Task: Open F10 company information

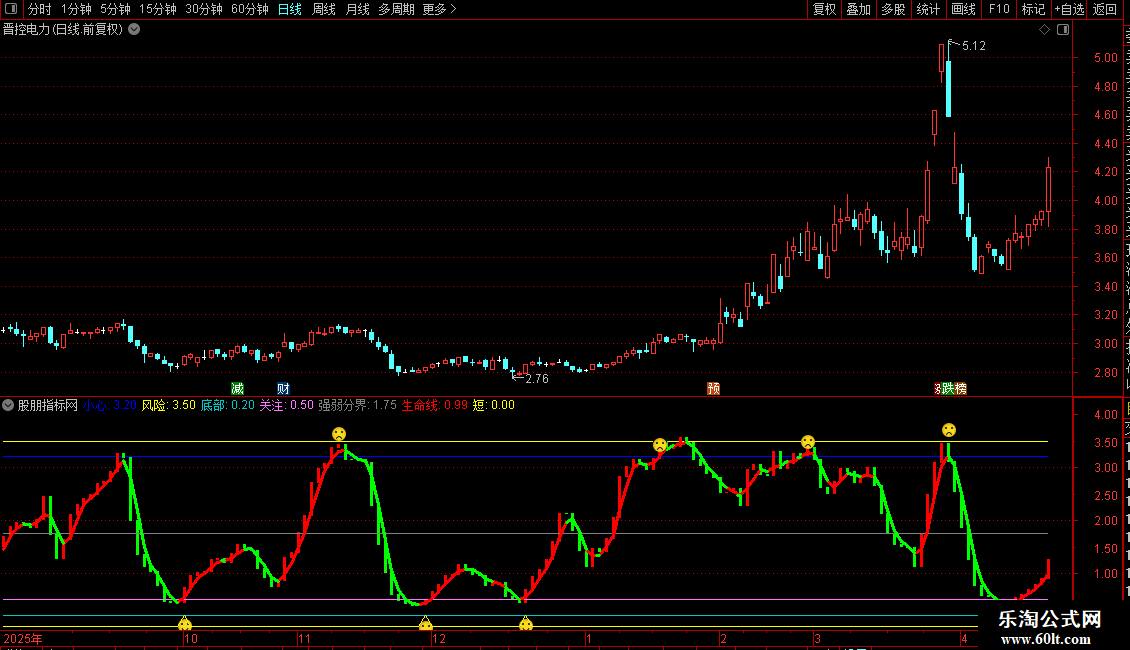Action: point(999,9)
